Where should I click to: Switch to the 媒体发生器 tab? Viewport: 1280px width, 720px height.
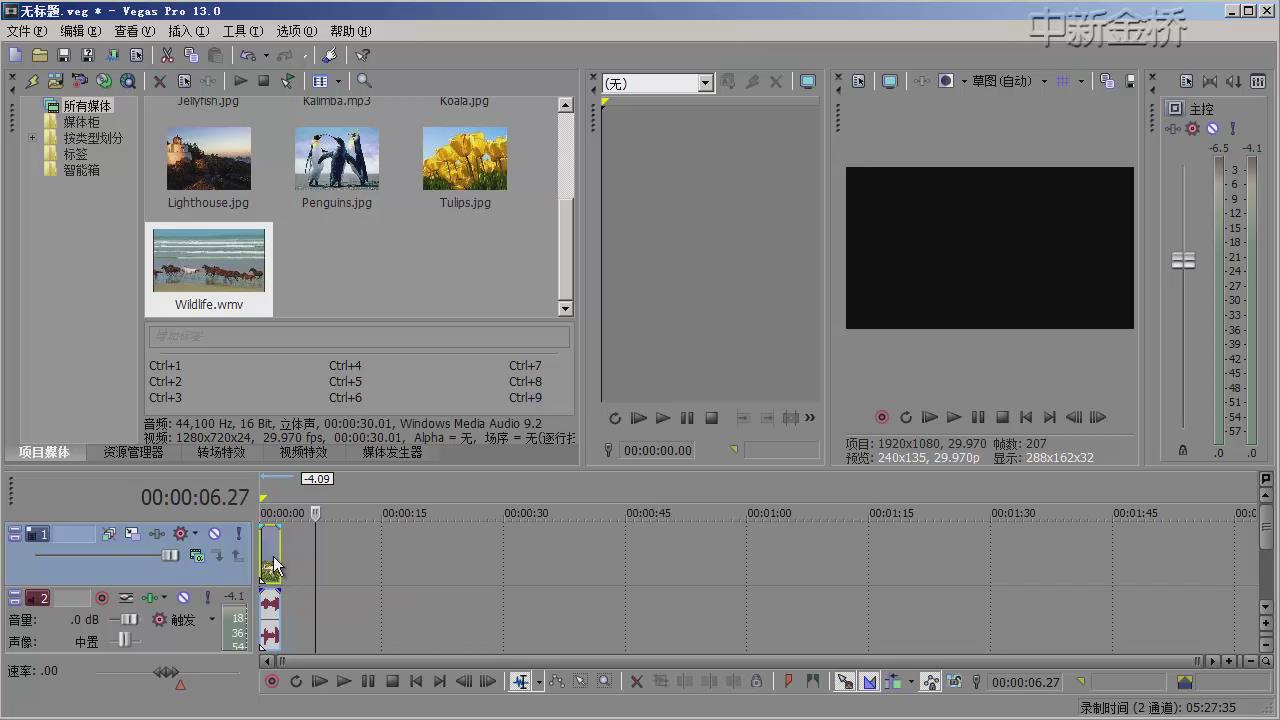[x=392, y=452]
